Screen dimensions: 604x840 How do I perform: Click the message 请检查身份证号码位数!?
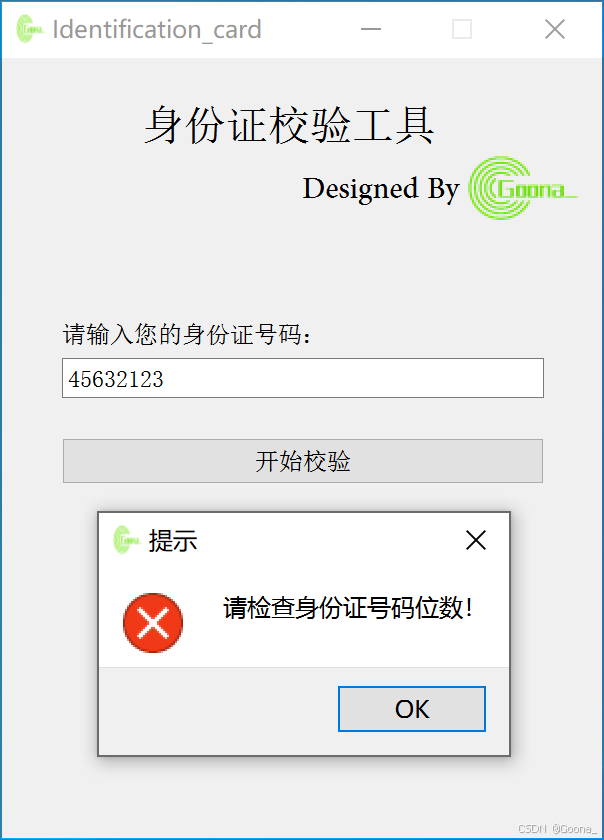point(348,608)
